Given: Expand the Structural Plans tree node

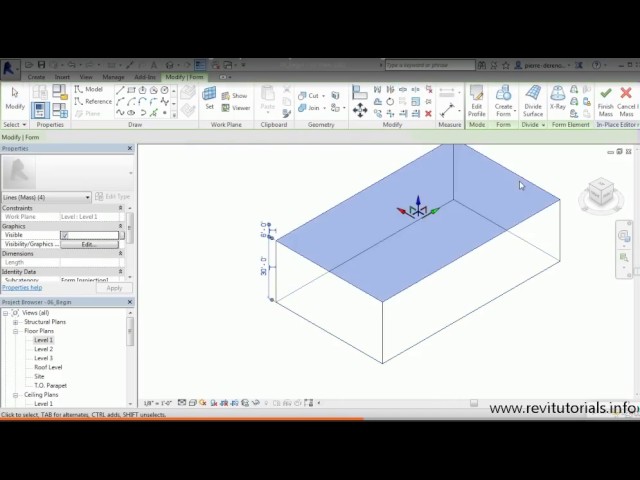Looking at the screenshot, I should point(16,322).
